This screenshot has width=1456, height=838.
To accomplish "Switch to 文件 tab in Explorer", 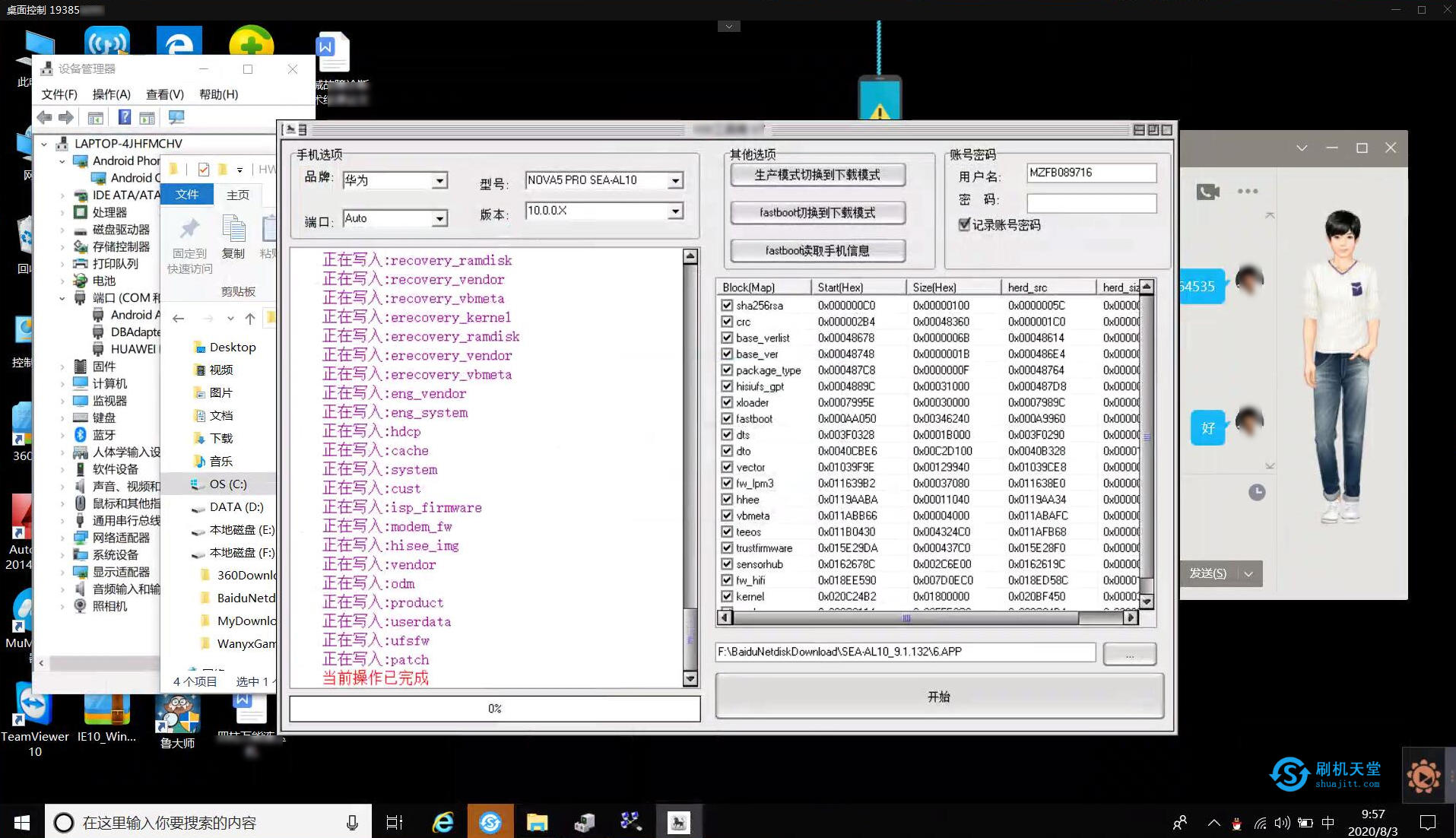I will (187, 195).
